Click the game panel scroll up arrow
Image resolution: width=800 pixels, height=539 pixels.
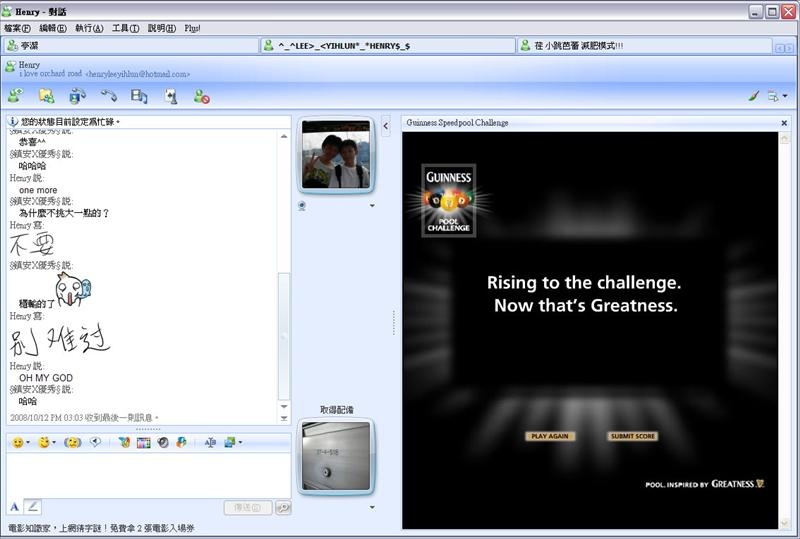click(x=784, y=138)
